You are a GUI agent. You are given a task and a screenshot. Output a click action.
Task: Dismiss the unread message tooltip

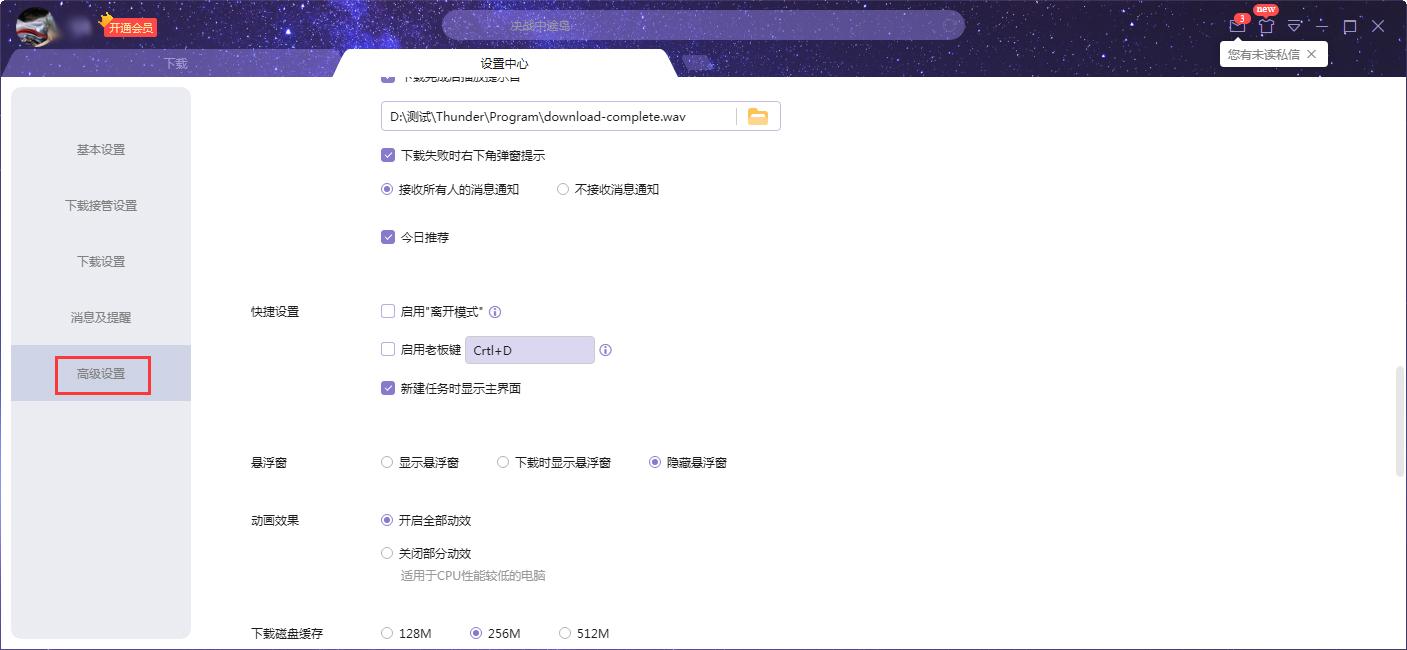pos(1312,54)
